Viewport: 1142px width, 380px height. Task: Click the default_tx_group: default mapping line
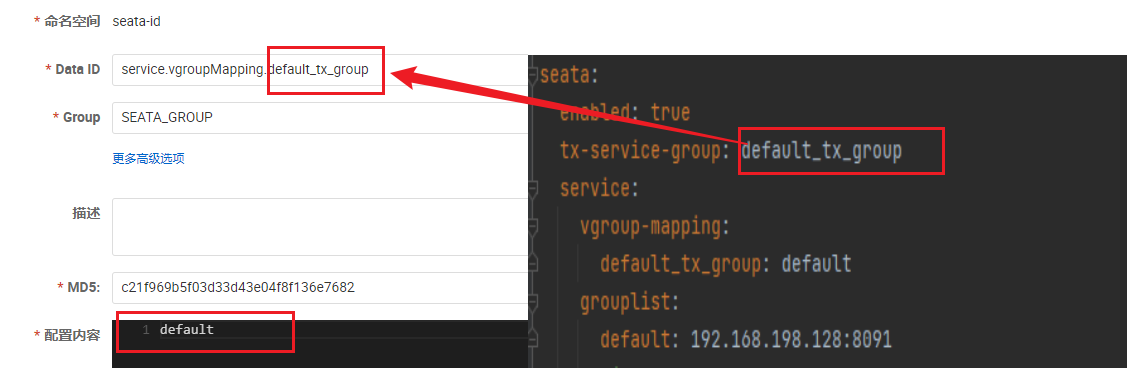725,263
